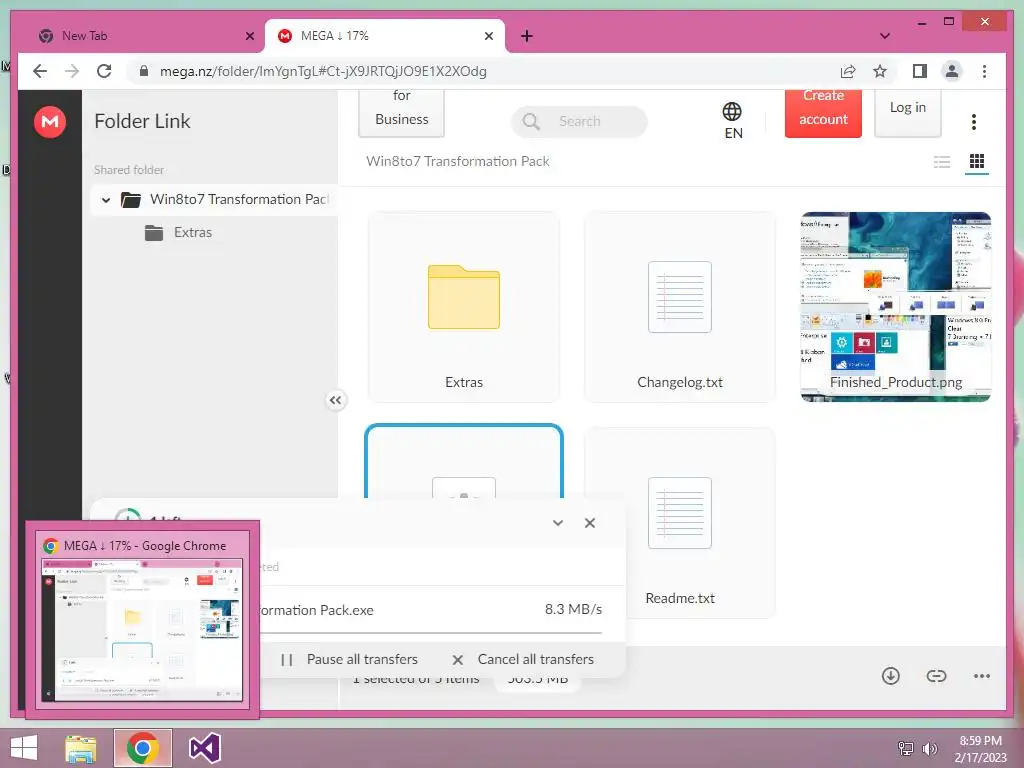Open a new browser tab with plus
1024x768 pixels.
[527, 36]
